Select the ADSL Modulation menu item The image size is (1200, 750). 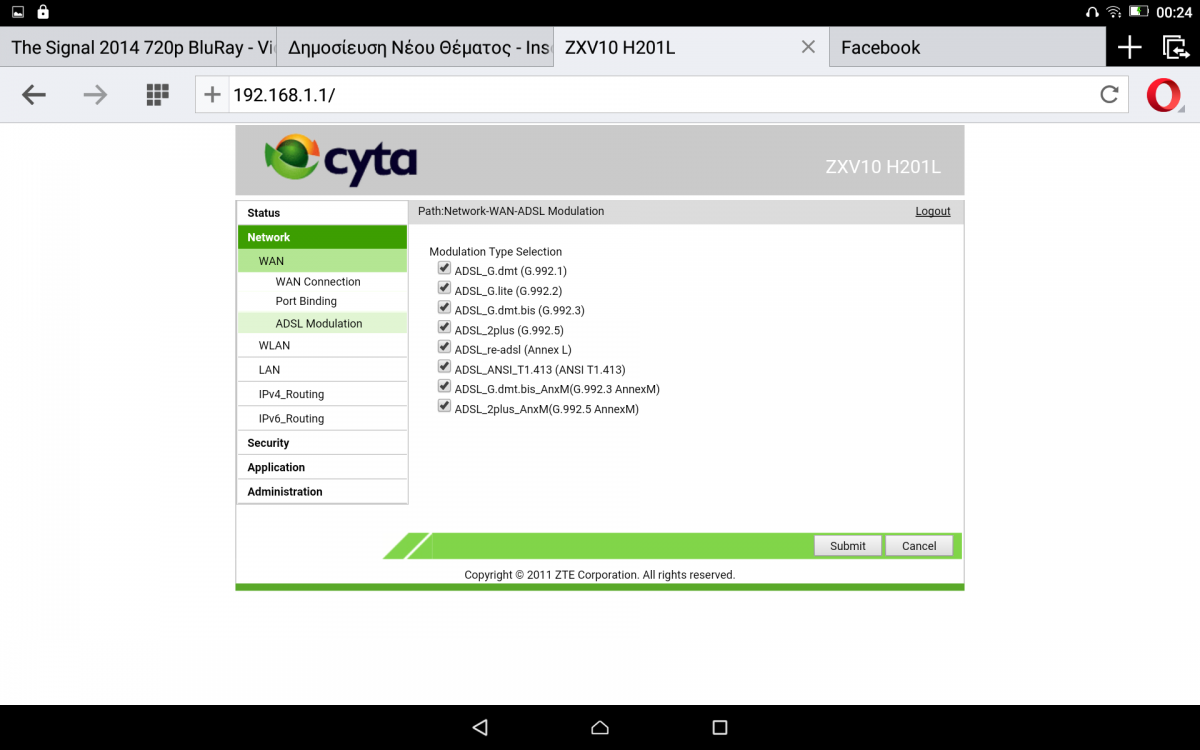click(x=322, y=323)
